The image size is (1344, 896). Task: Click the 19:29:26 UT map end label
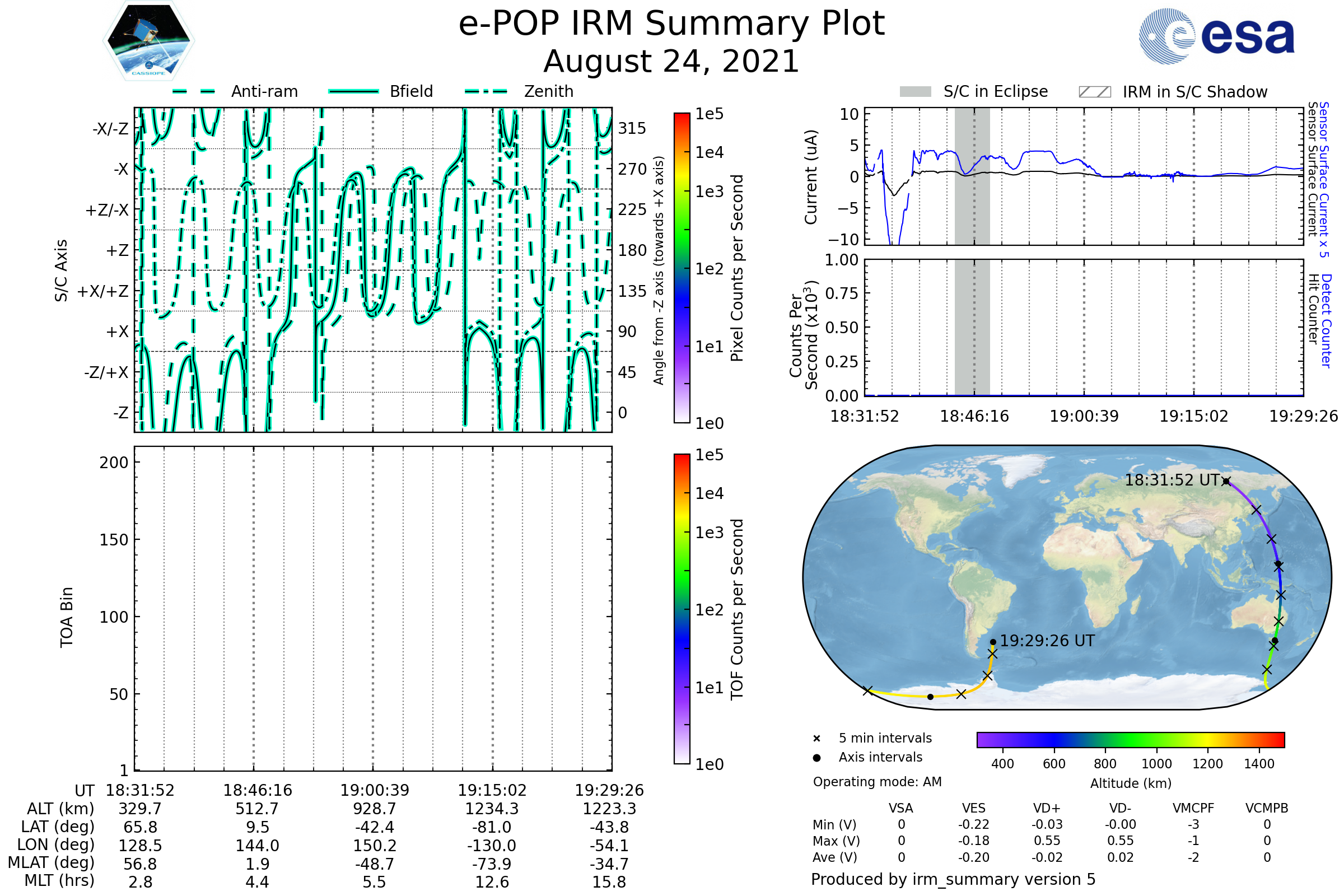pos(1047,641)
